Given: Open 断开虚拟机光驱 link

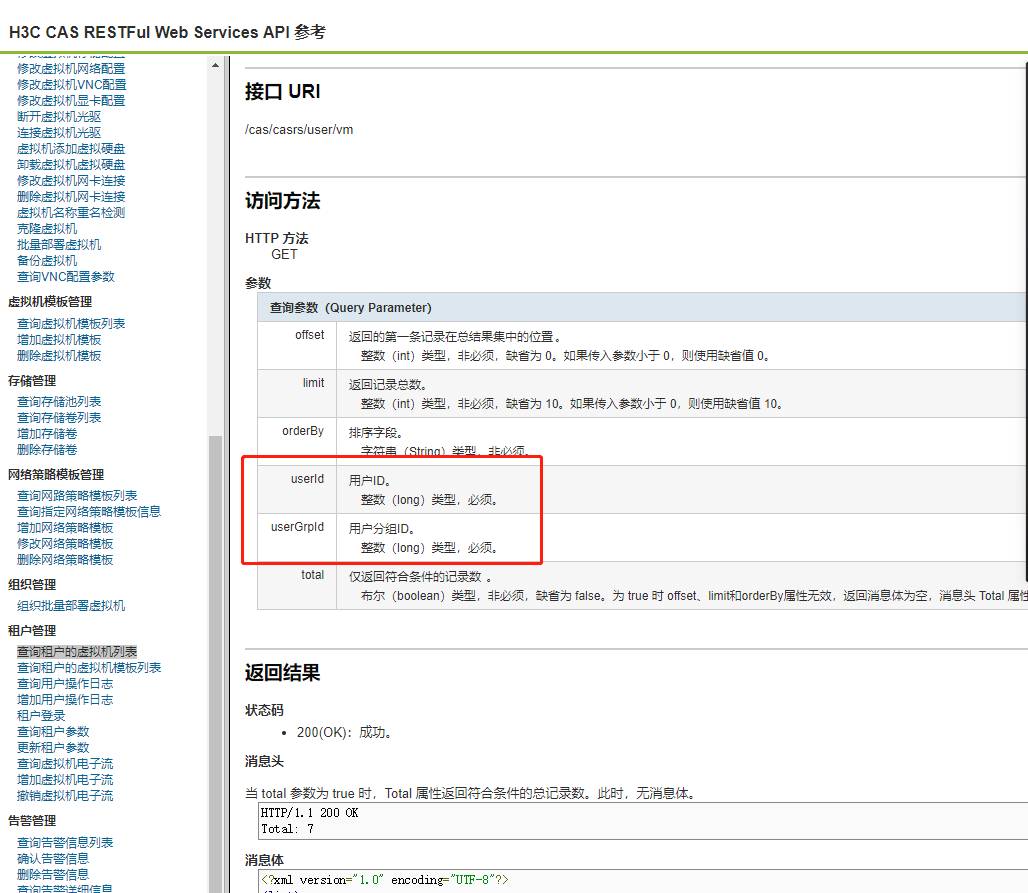Looking at the screenshot, I should click(59, 117).
